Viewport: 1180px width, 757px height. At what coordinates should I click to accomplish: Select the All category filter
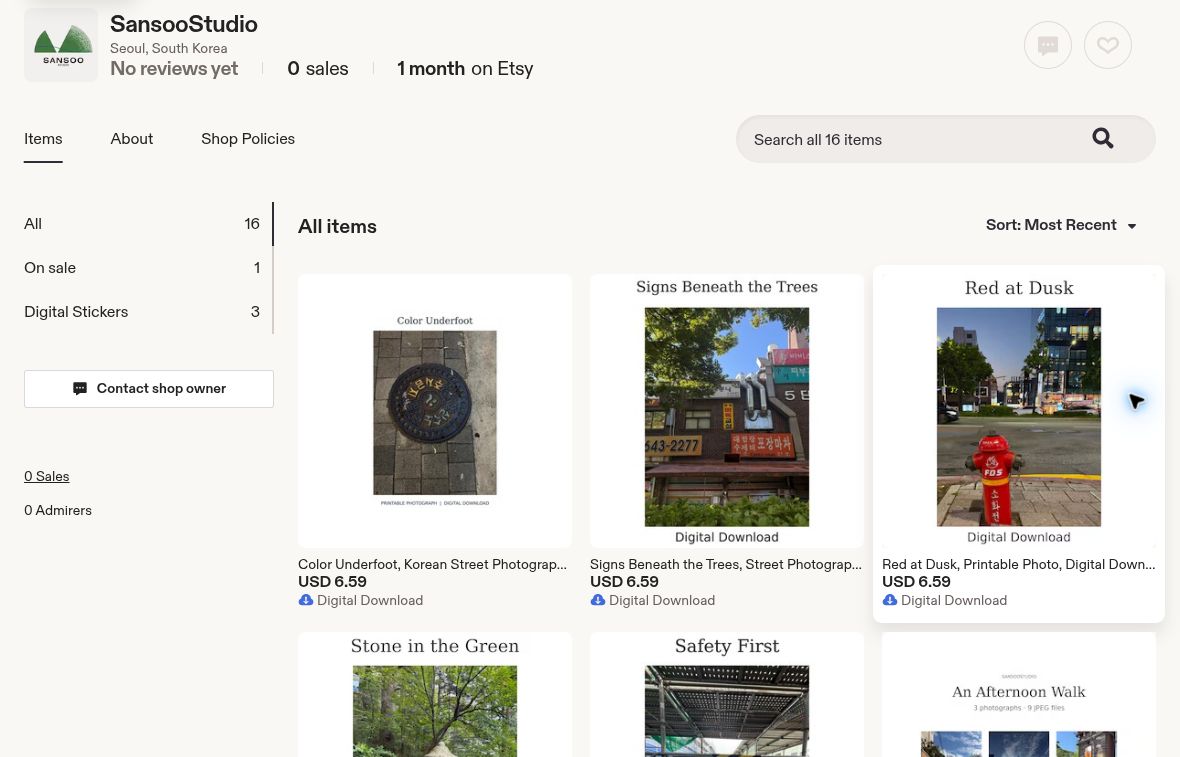click(142, 224)
